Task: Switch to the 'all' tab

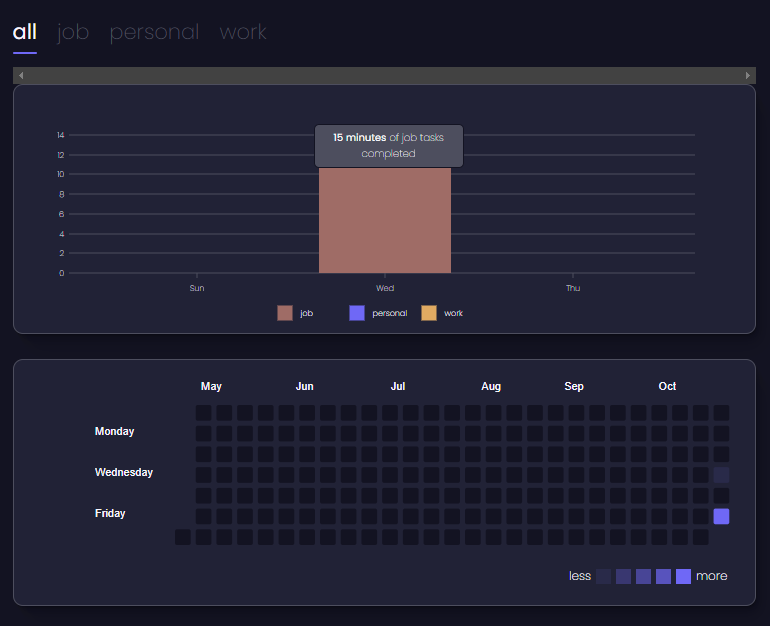Action: (25, 32)
